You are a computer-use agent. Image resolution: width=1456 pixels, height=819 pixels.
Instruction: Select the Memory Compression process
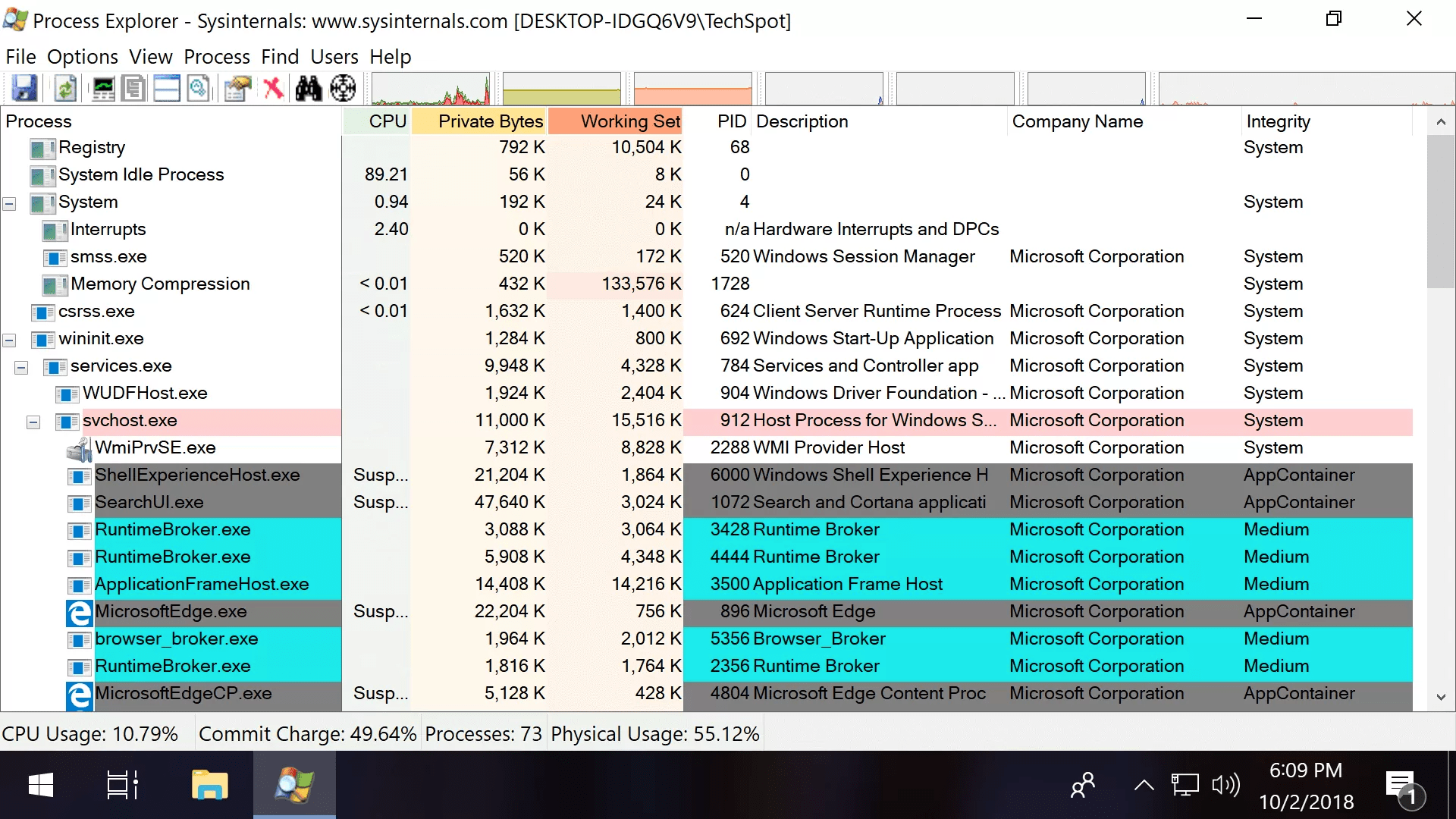point(707,284)
